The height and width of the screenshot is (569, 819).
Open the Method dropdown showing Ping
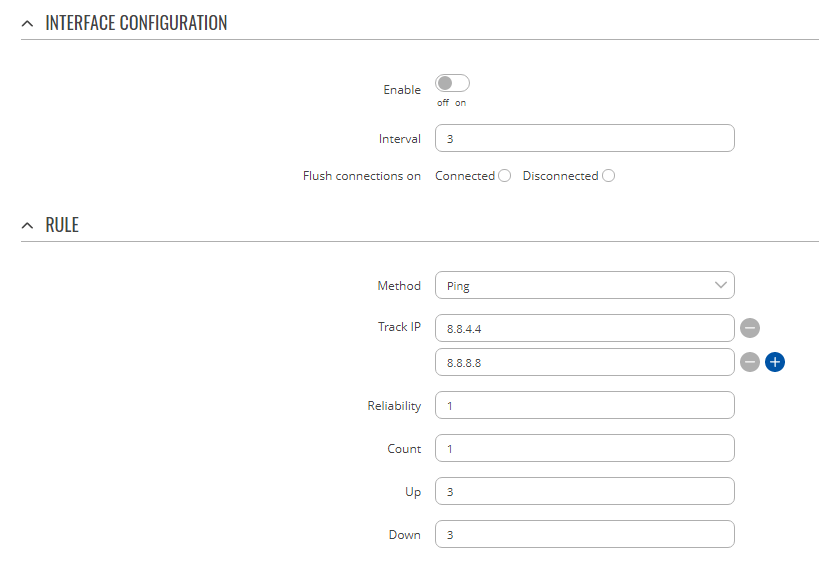pos(585,286)
